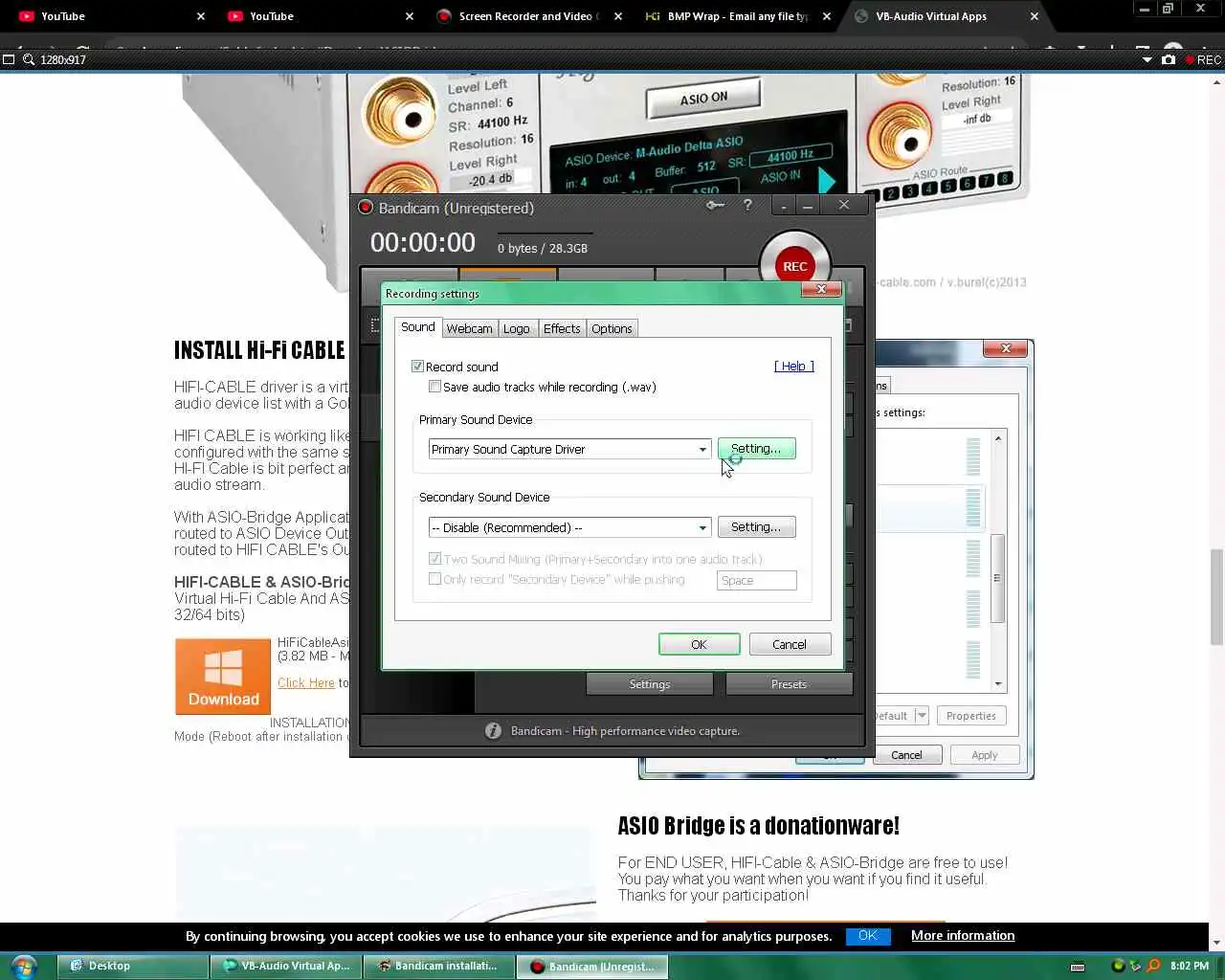Switch to the Webcam tab
This screenshot has width=1225, height=980.
tap(469, 328)
